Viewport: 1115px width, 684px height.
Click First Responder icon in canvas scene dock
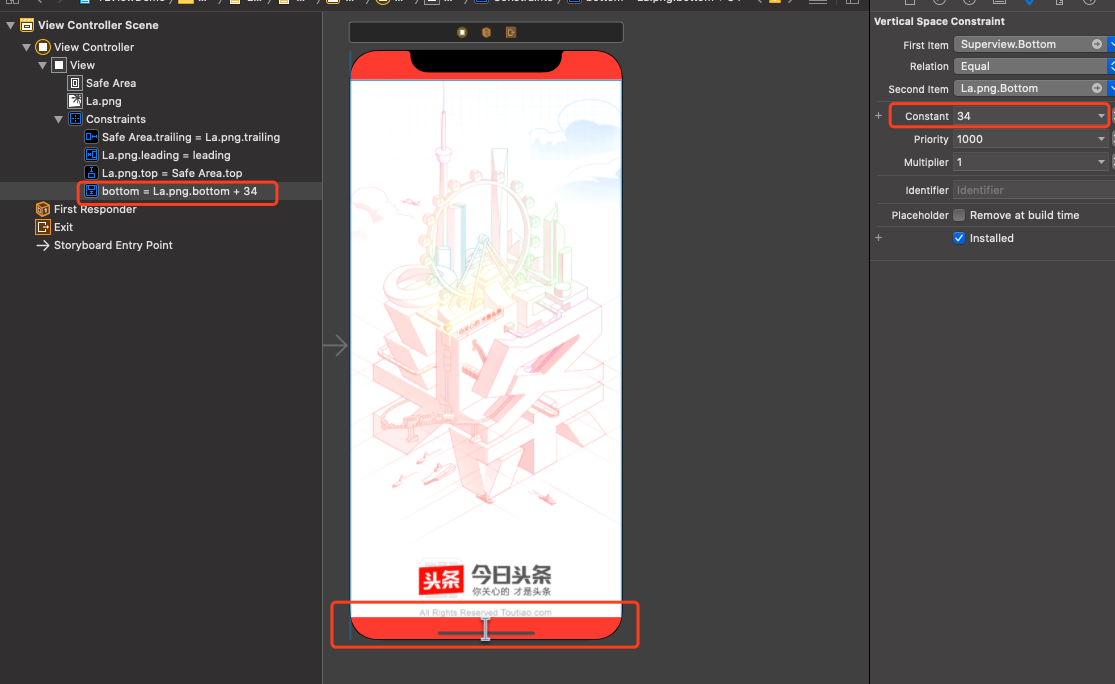point(486,33)
